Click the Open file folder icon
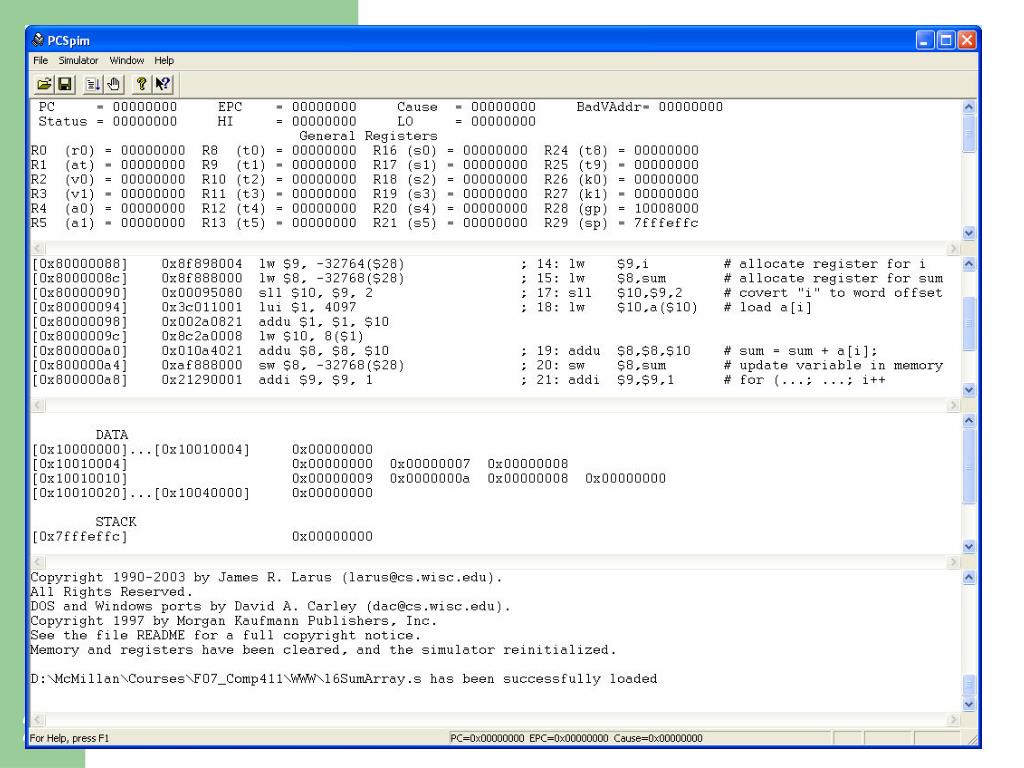Viewport: 1024px width, 768px height. 44,84
